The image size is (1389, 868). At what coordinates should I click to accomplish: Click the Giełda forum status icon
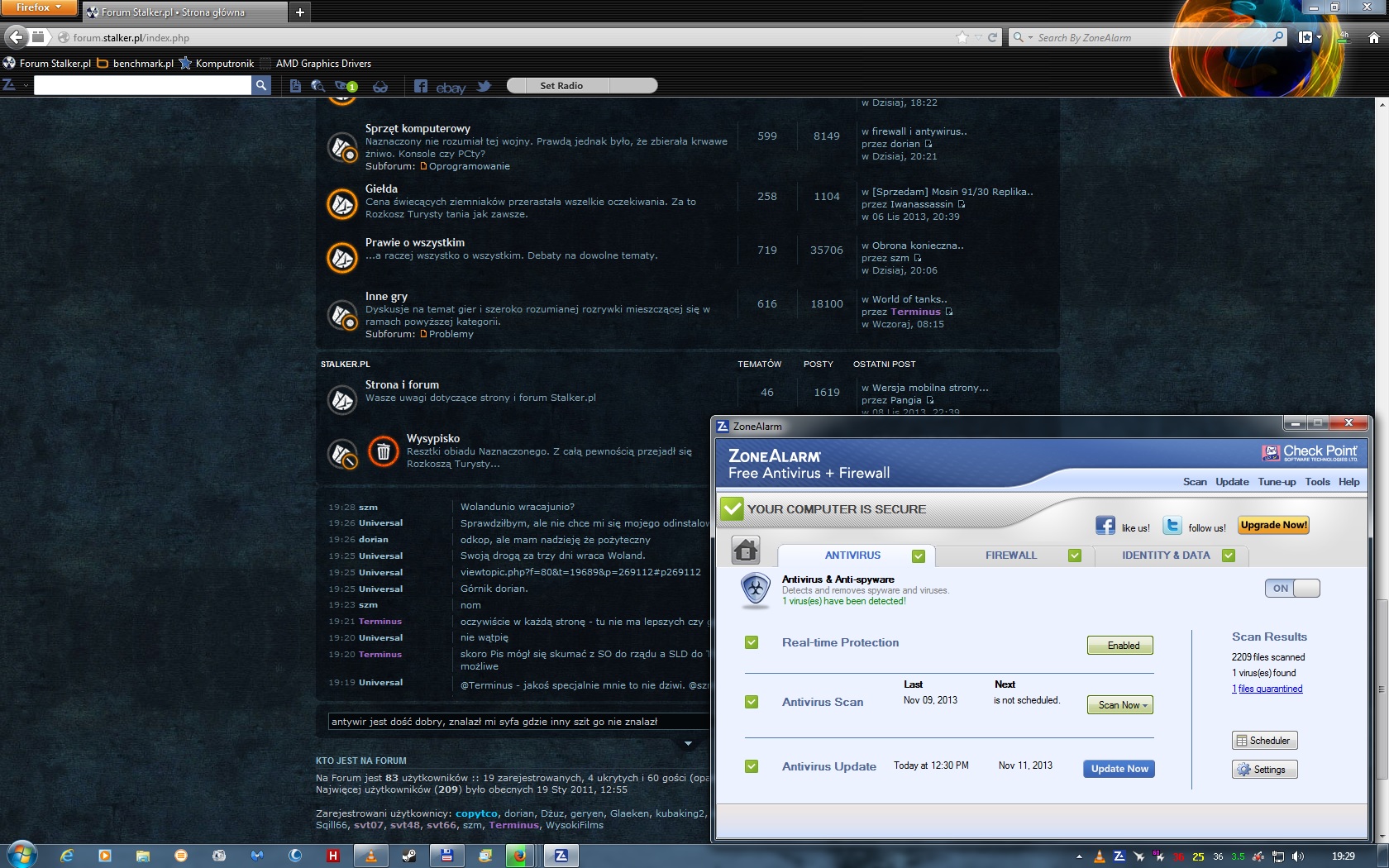342,203
